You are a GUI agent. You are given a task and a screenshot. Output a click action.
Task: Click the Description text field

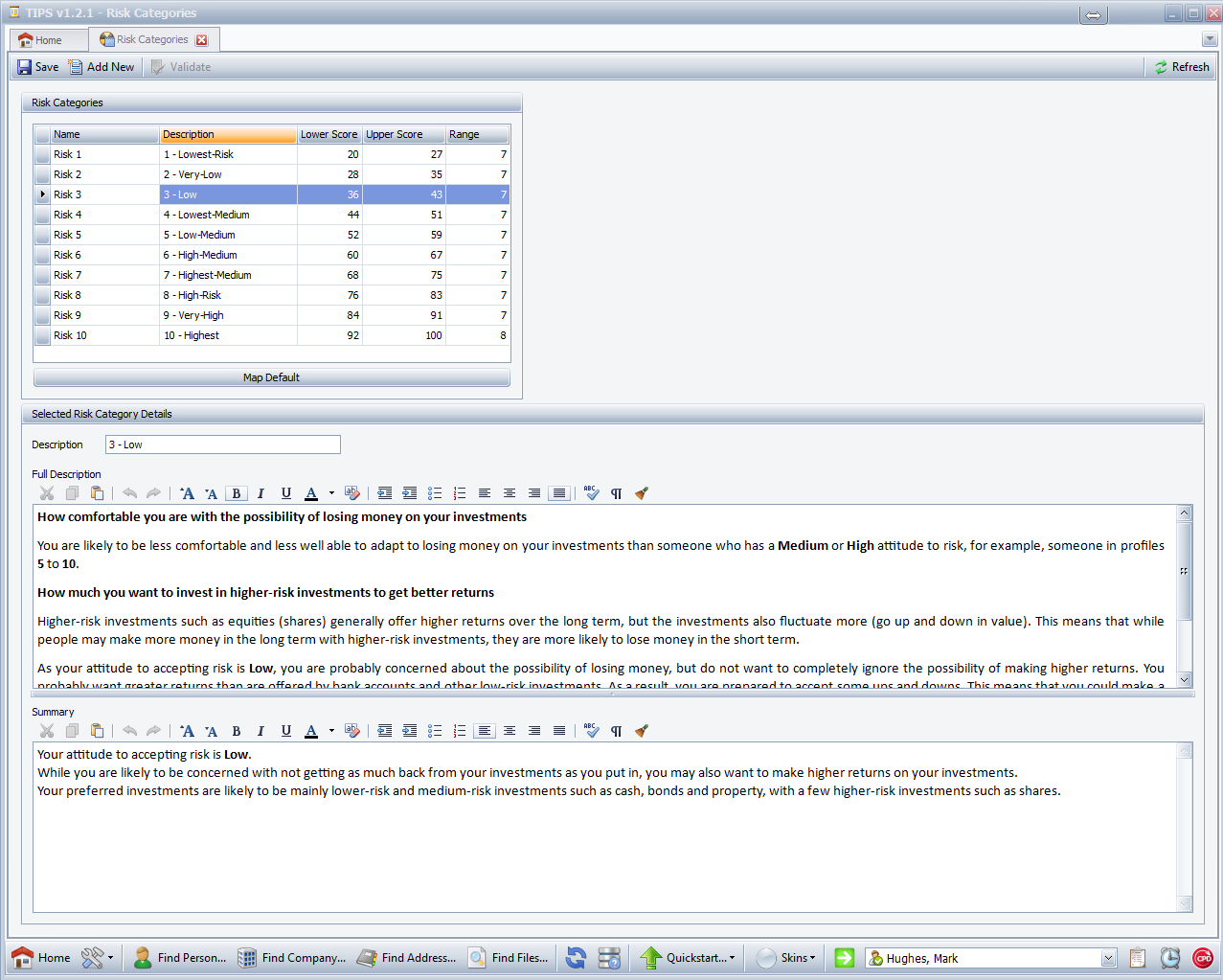tap(222, 444)
